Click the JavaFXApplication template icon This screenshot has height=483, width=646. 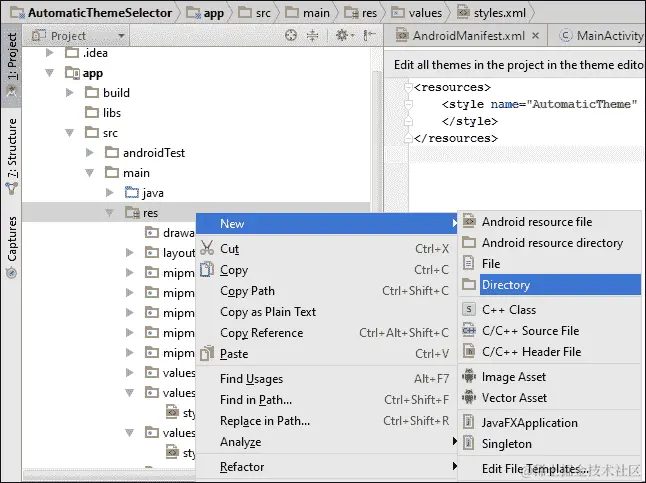coord(468,422)
